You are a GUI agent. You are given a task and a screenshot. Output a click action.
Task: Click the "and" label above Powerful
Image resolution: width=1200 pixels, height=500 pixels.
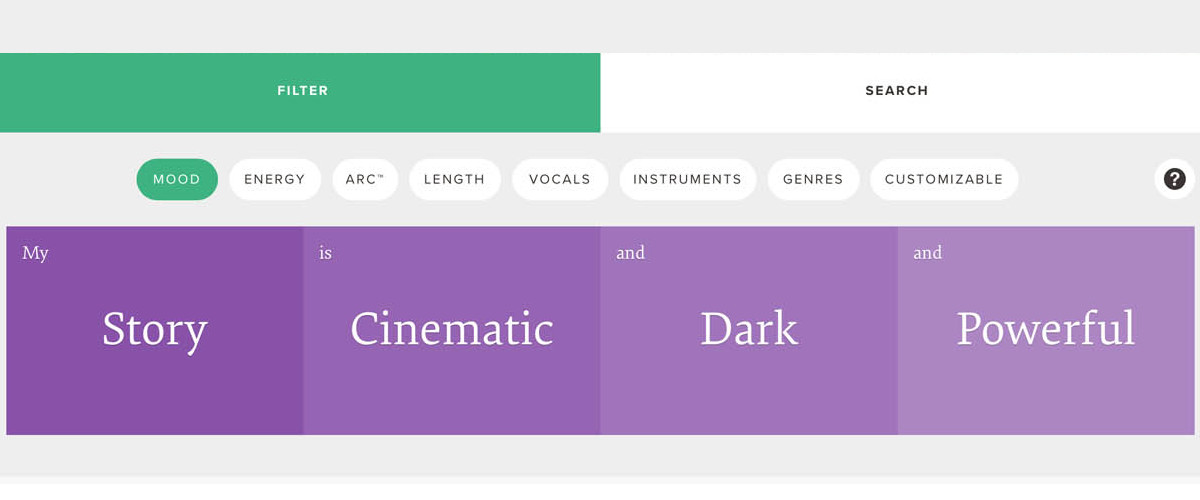click(x=927, y=253)
